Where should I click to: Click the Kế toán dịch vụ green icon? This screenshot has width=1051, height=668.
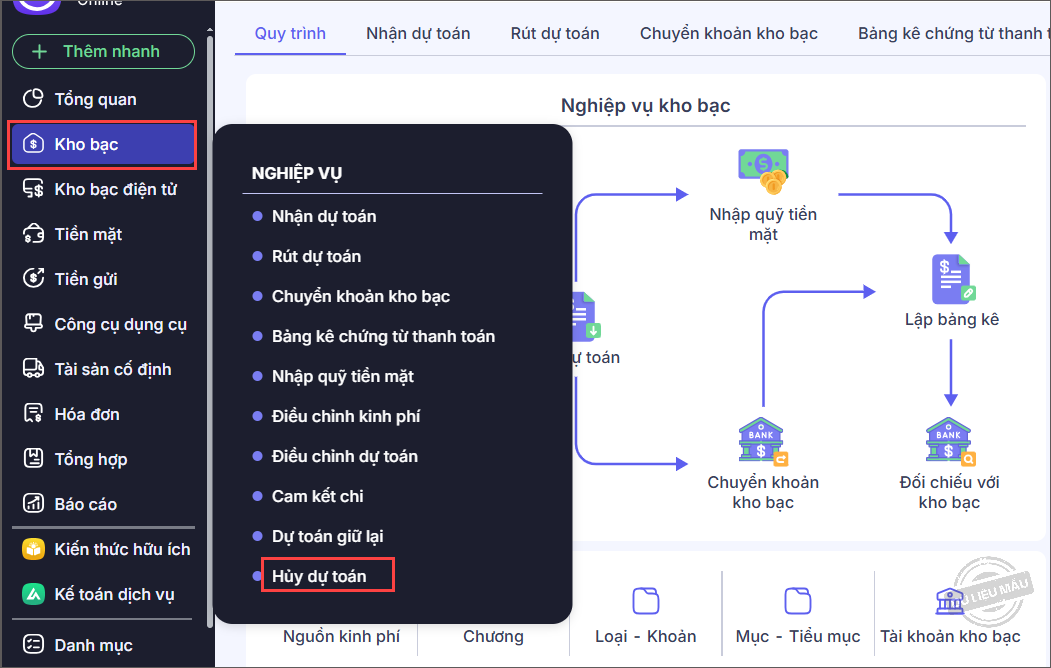[33, 594]
